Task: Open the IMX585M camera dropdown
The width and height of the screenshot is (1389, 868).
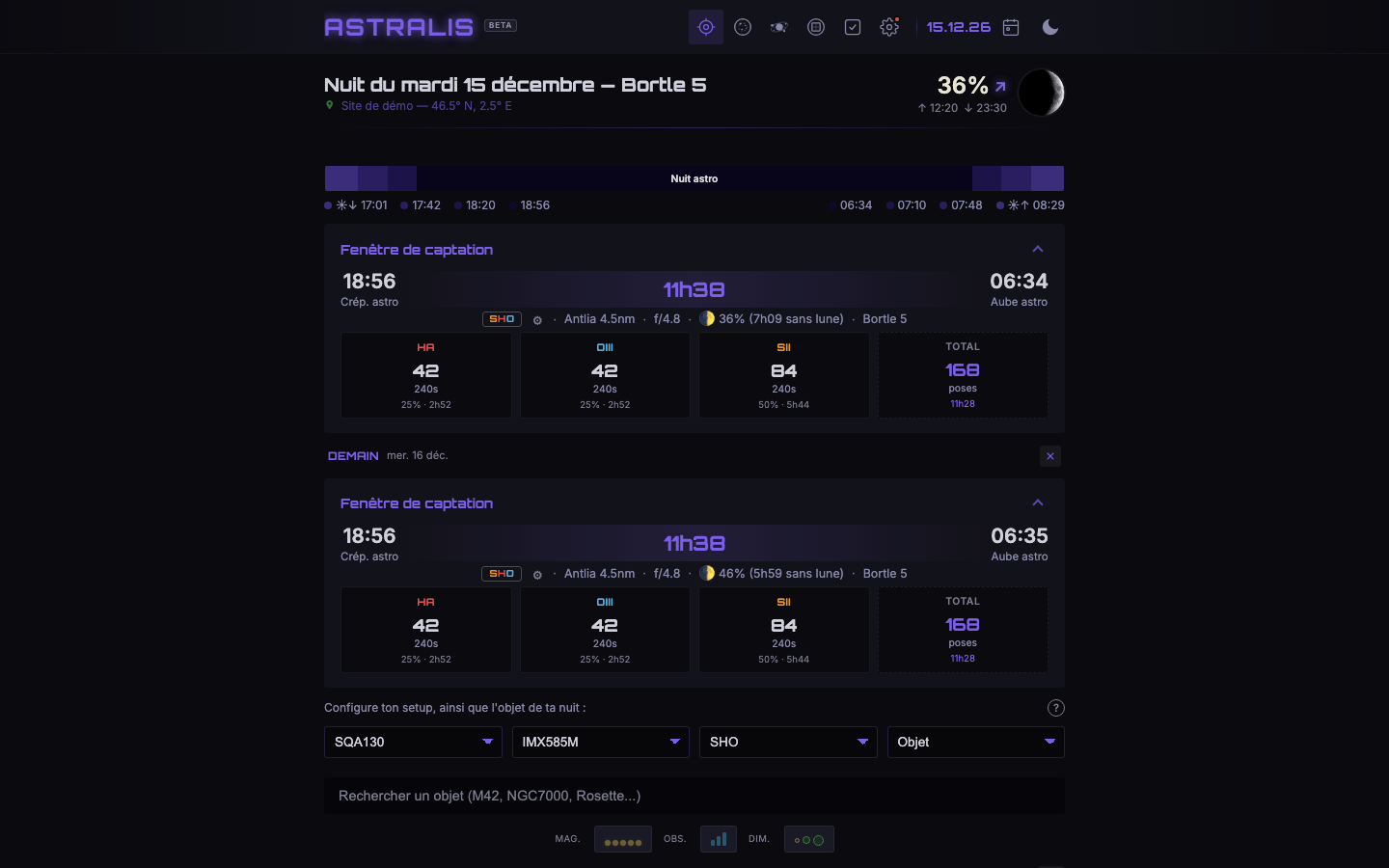Action: pyautogui.click(x=601, y=742)
